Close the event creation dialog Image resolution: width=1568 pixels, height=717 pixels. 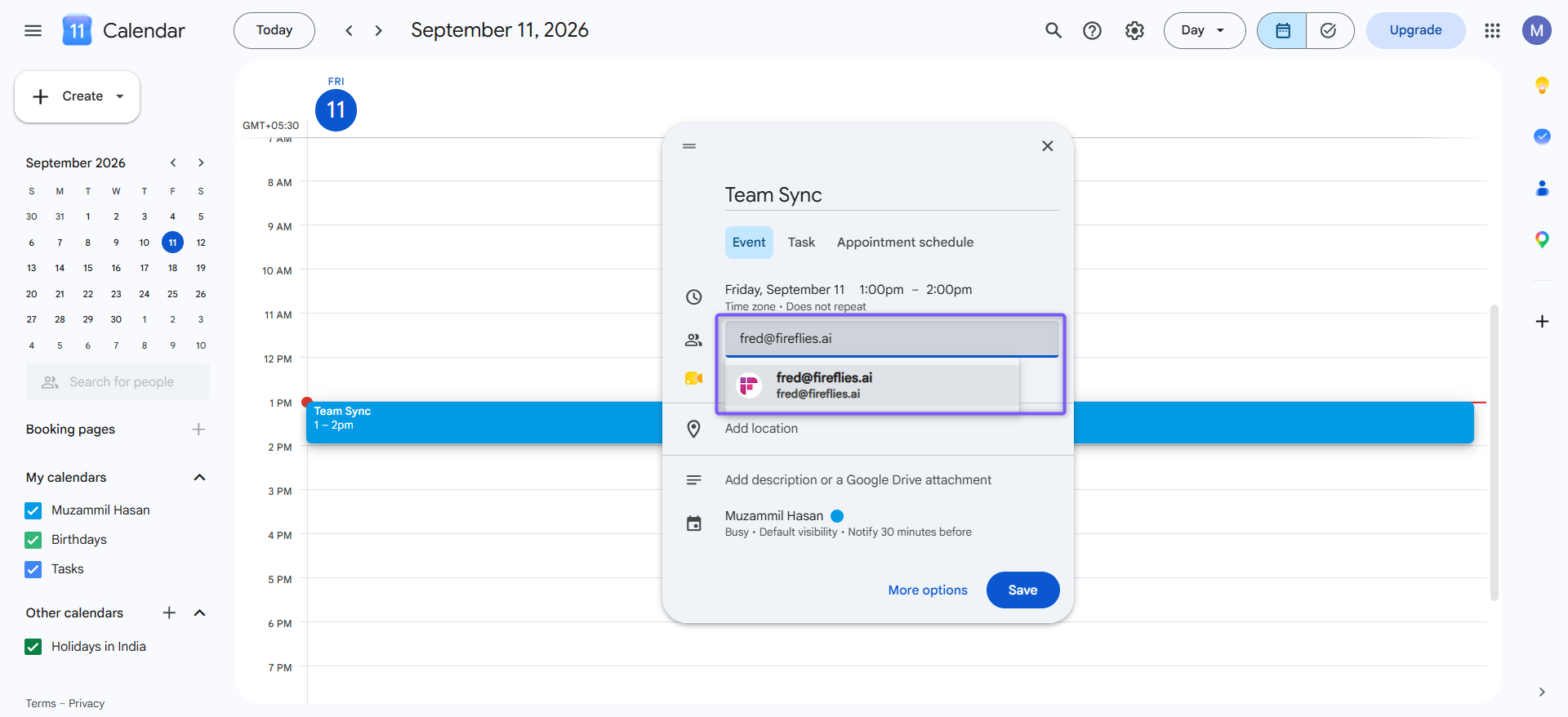pyautogui.click(x=1047, y=146)
